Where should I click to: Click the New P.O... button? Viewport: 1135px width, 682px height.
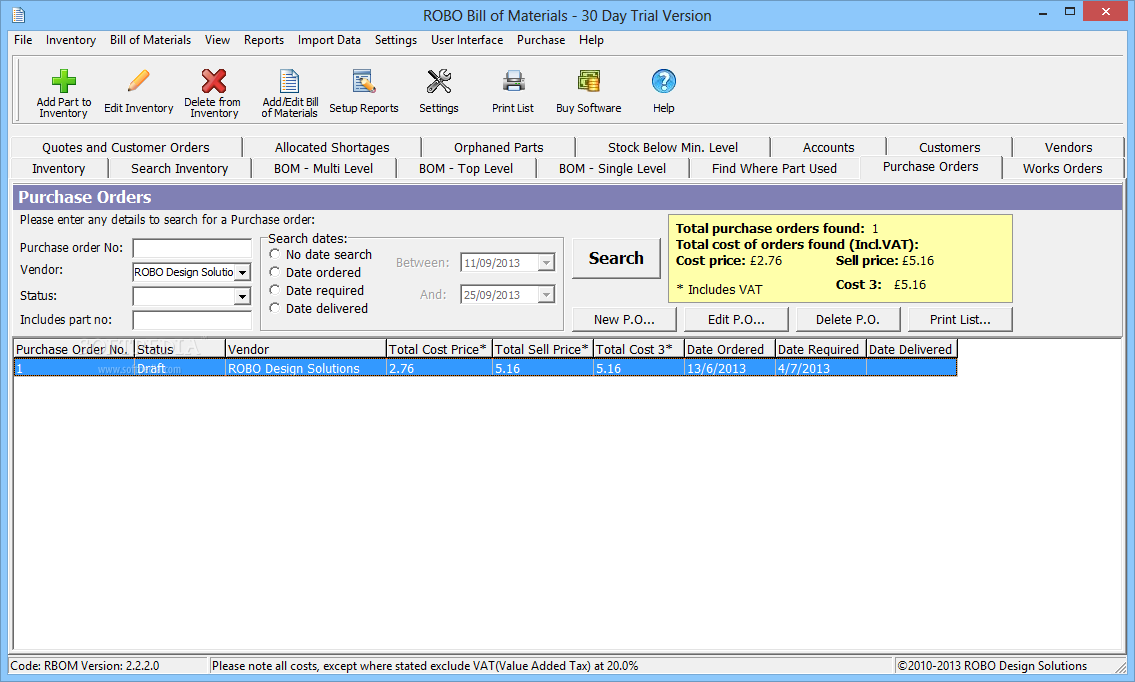click(624, 319)
